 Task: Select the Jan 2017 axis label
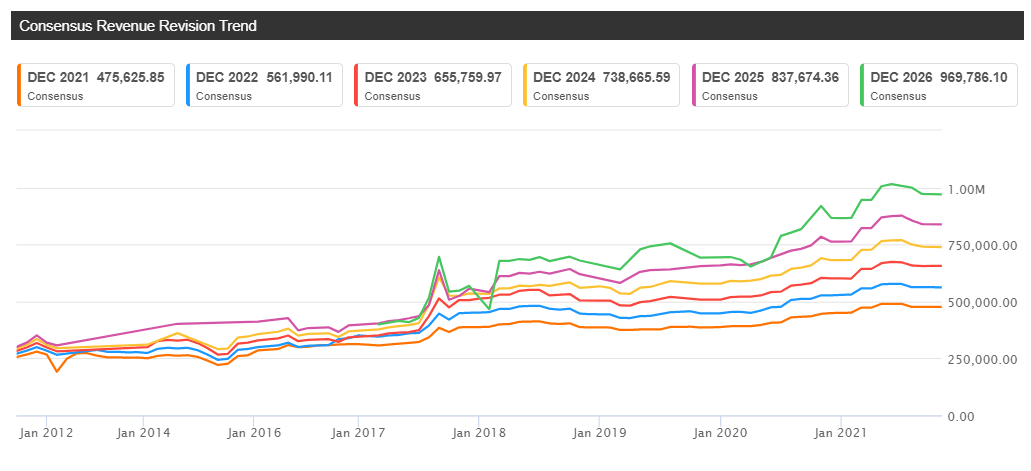click(x=358, y=433)
